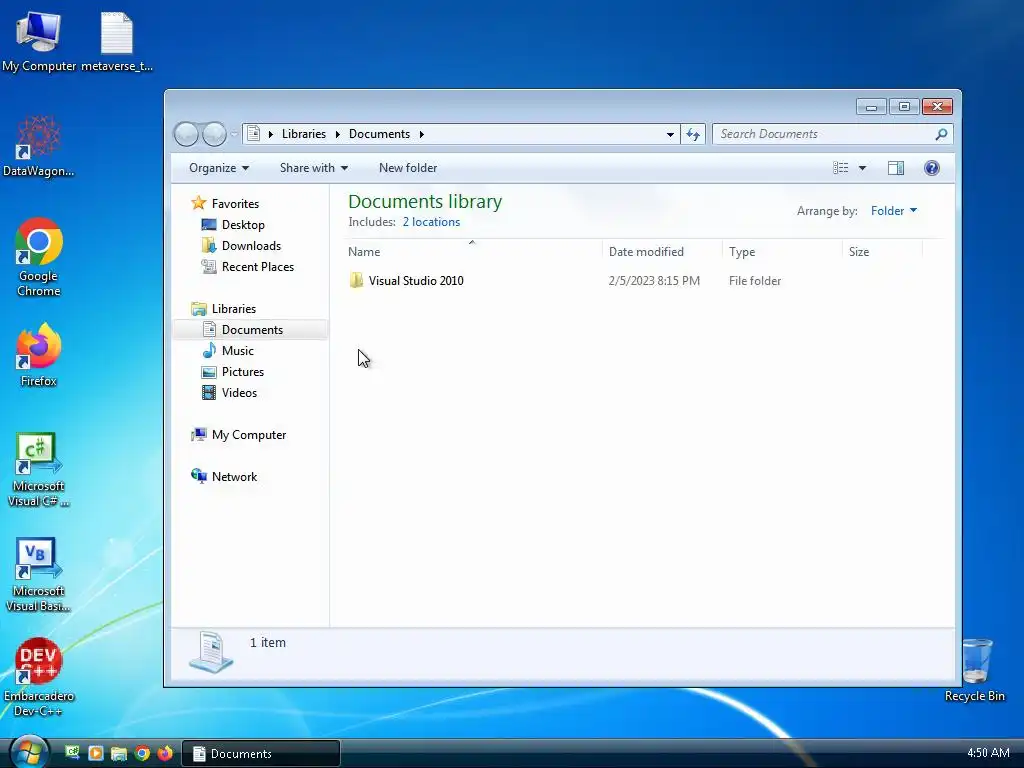Viewport: 1024px width, 768px height.
Task: Expand the recent pages dropdown arrow
Action: pyautogui.click(x=234, y=134)
